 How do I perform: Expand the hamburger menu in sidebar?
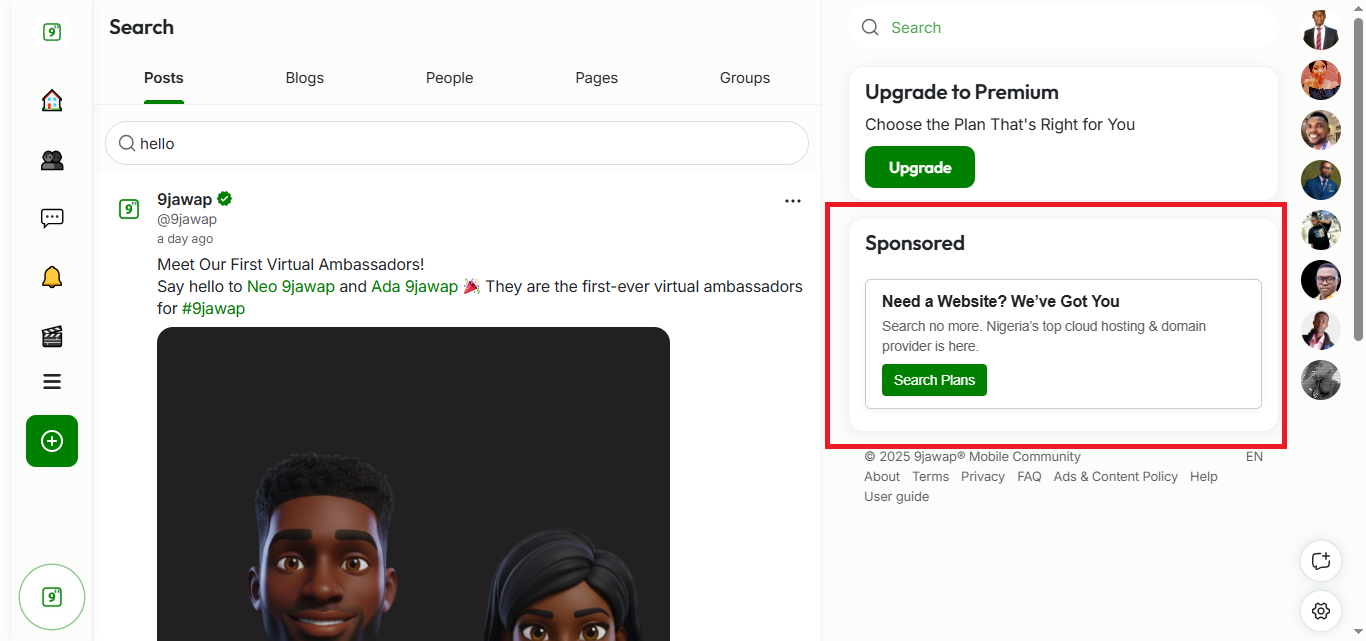tap(52, 381)
